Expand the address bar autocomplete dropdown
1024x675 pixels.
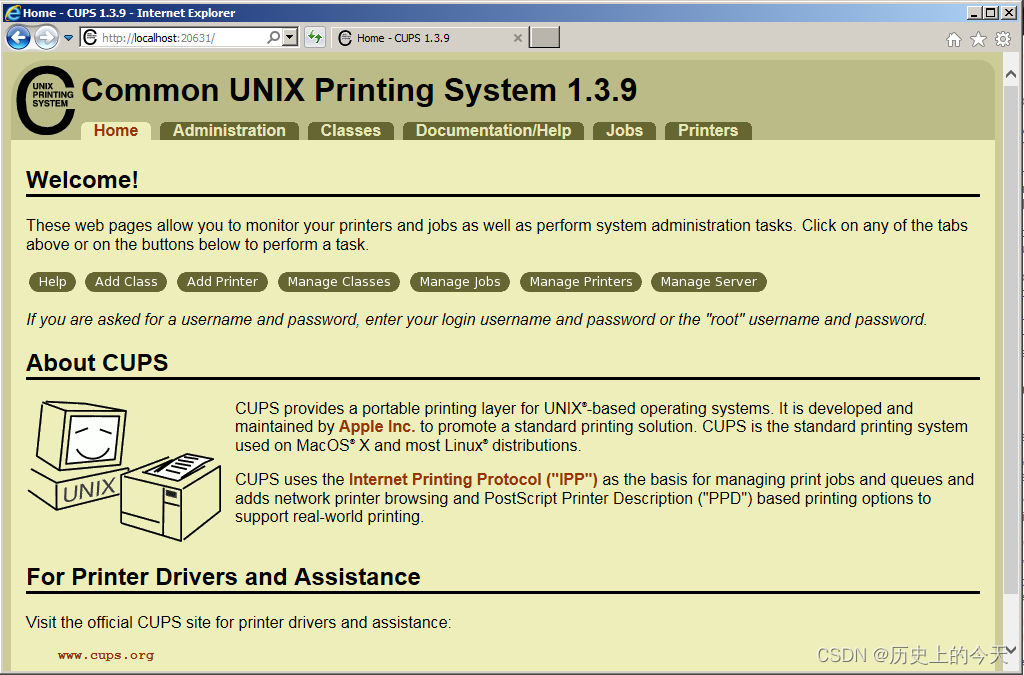[290, 38]
